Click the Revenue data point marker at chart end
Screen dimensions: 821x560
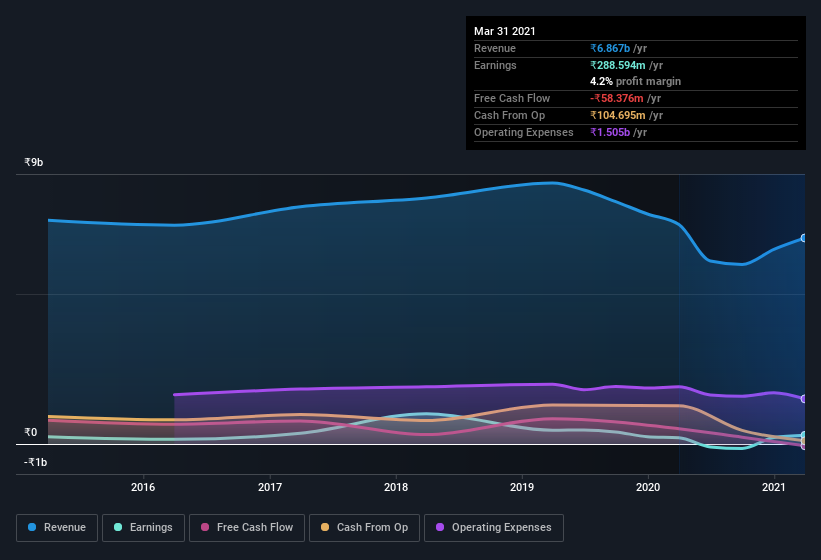804,238
